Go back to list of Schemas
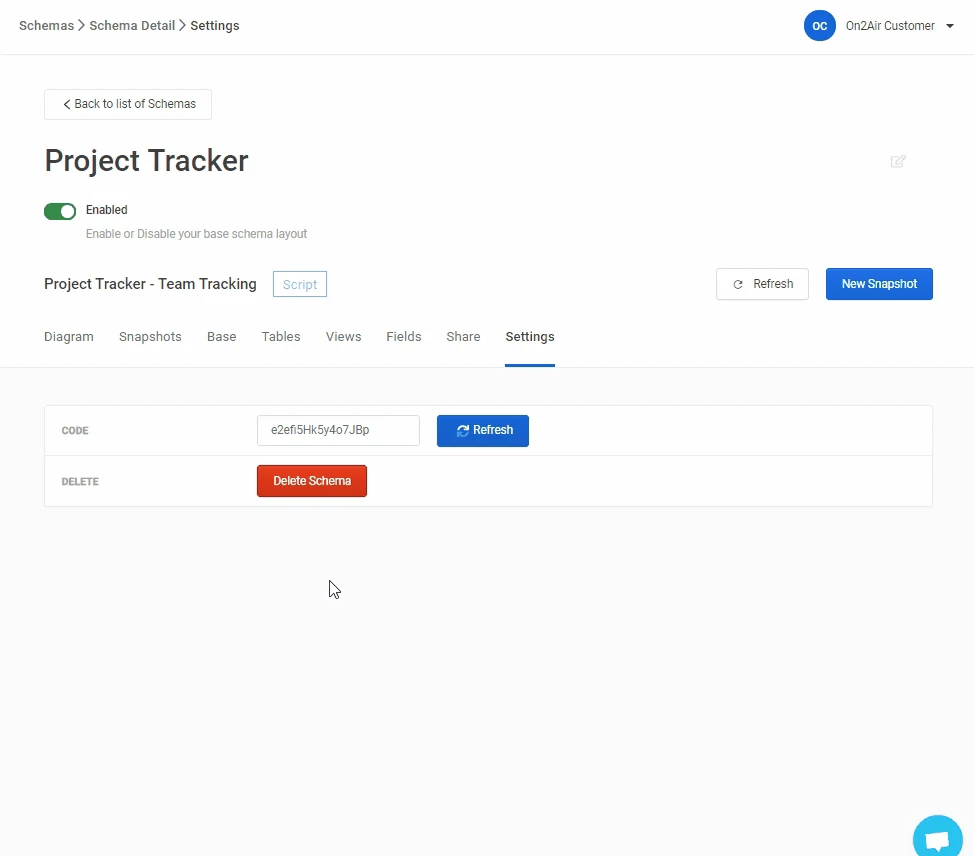This screenshot has width=974, height=856. click(128, 104)
